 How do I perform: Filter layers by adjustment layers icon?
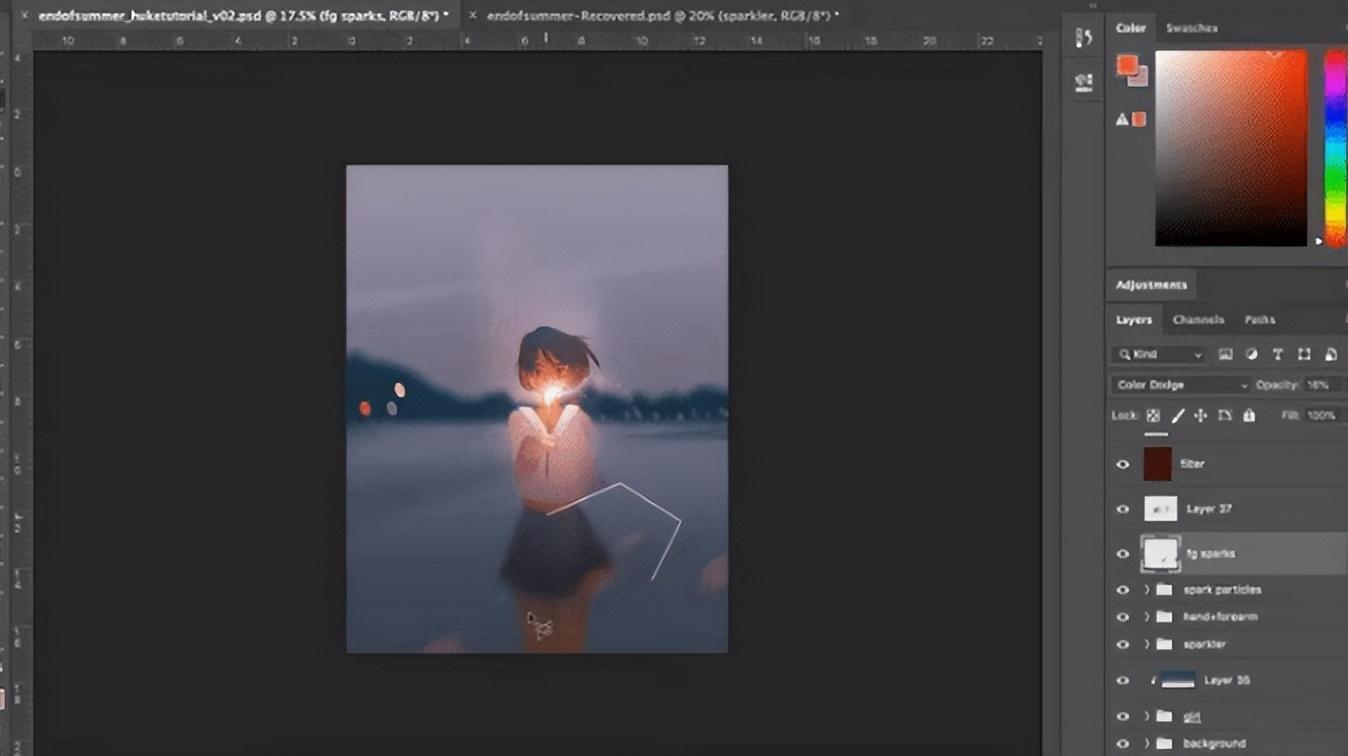tap(1251, 354)
